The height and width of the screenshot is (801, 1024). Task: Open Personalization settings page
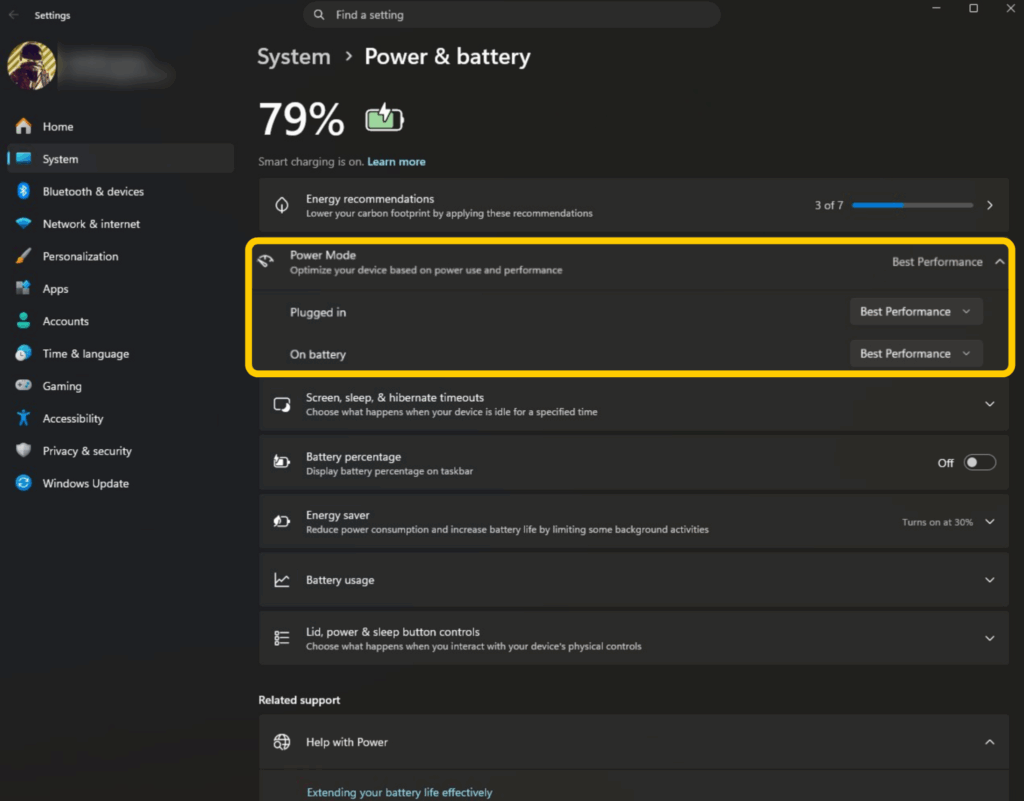point(120,256)
